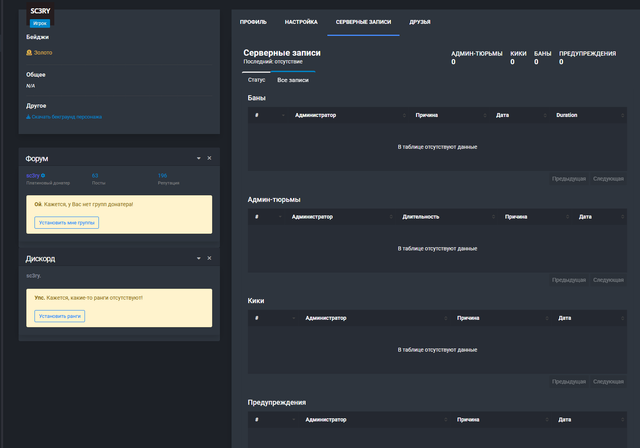Switch to the Все записи sub-tab
The height and width of the screenshot is (448, 640).
click(x=293, y=80)
